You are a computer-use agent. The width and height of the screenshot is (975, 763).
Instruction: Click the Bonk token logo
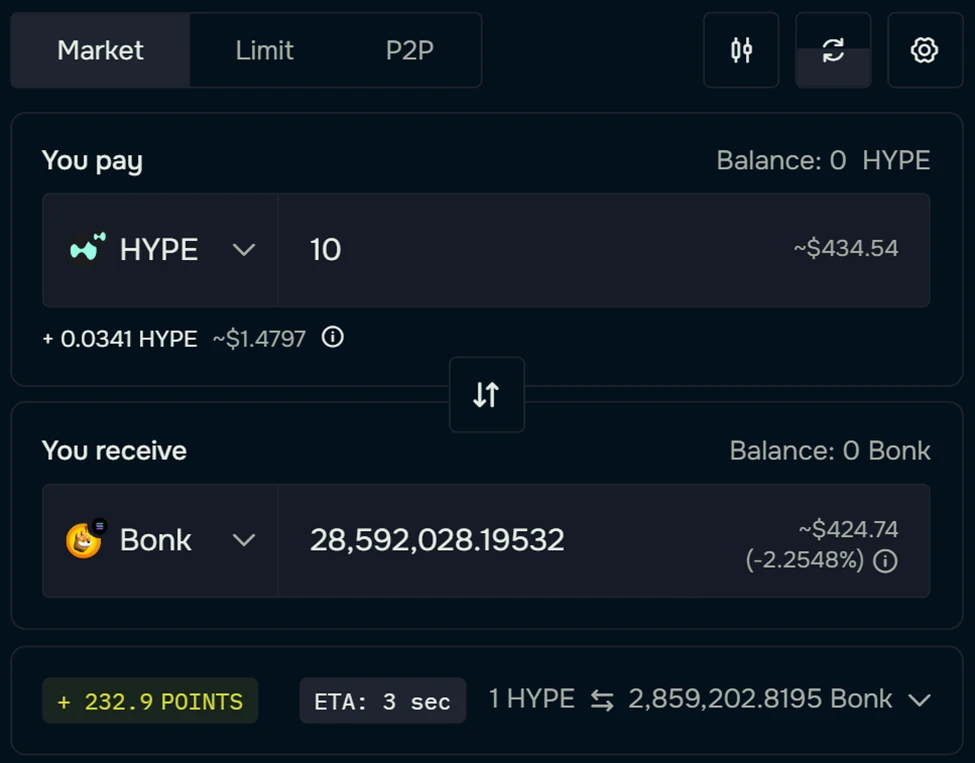85,541
